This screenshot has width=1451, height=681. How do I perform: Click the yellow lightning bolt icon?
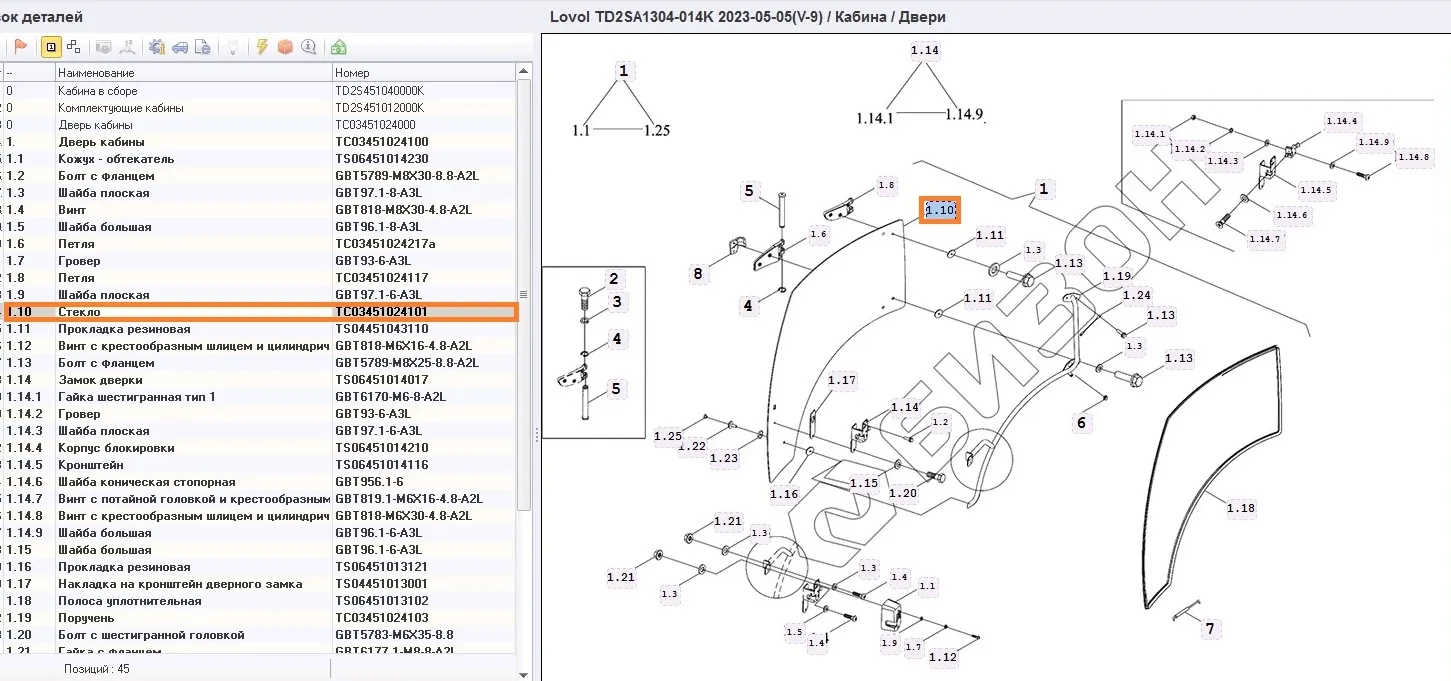pos(262,47)
